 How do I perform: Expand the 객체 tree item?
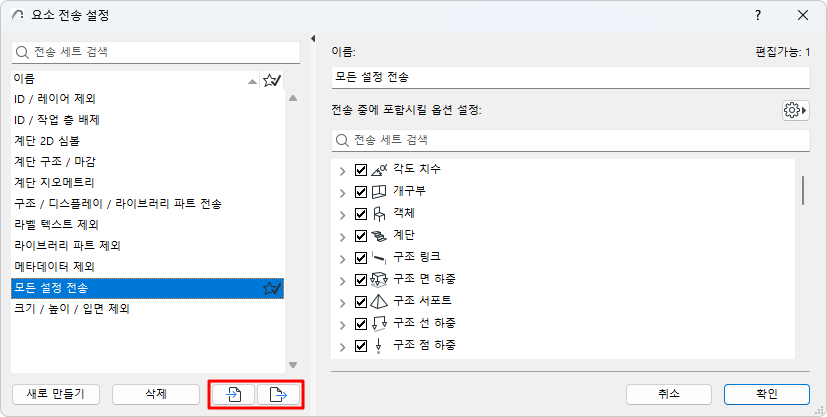click(x=343, y=214)
